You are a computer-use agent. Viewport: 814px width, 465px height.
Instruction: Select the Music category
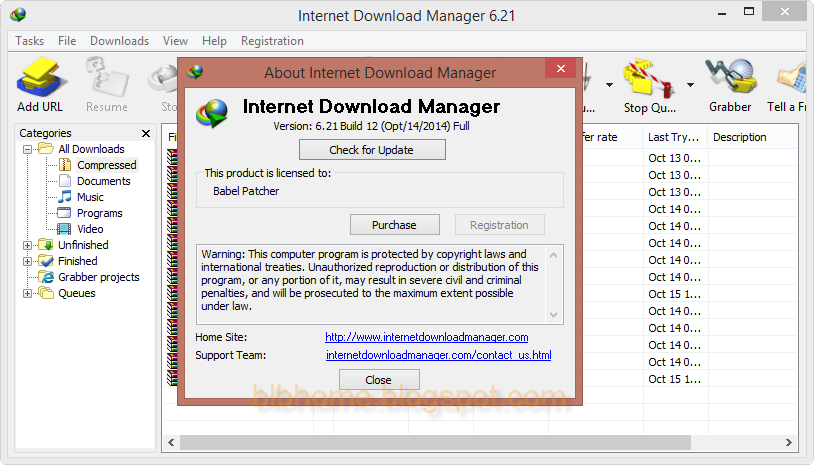(x=90, y=197)
